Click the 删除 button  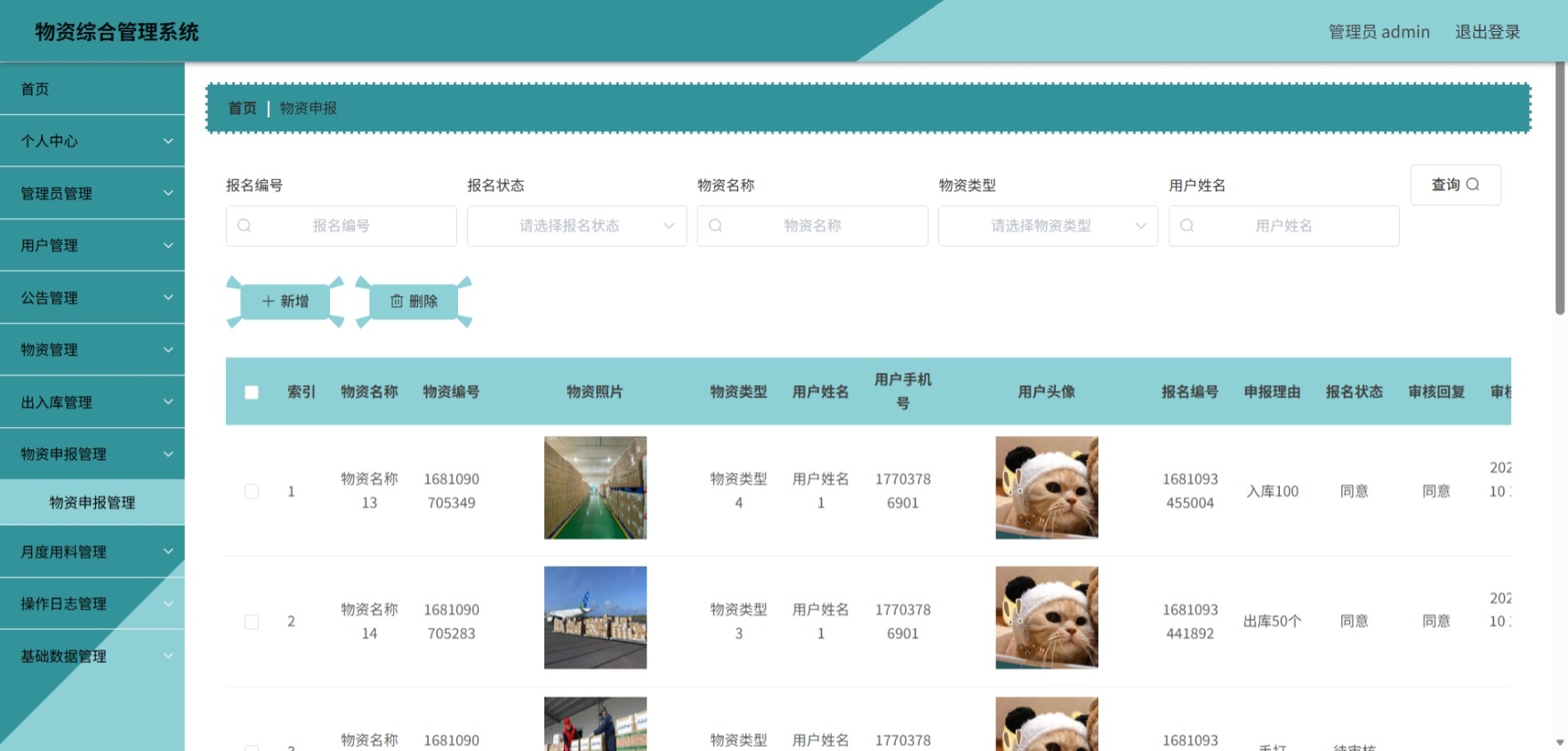click(414, 302)
